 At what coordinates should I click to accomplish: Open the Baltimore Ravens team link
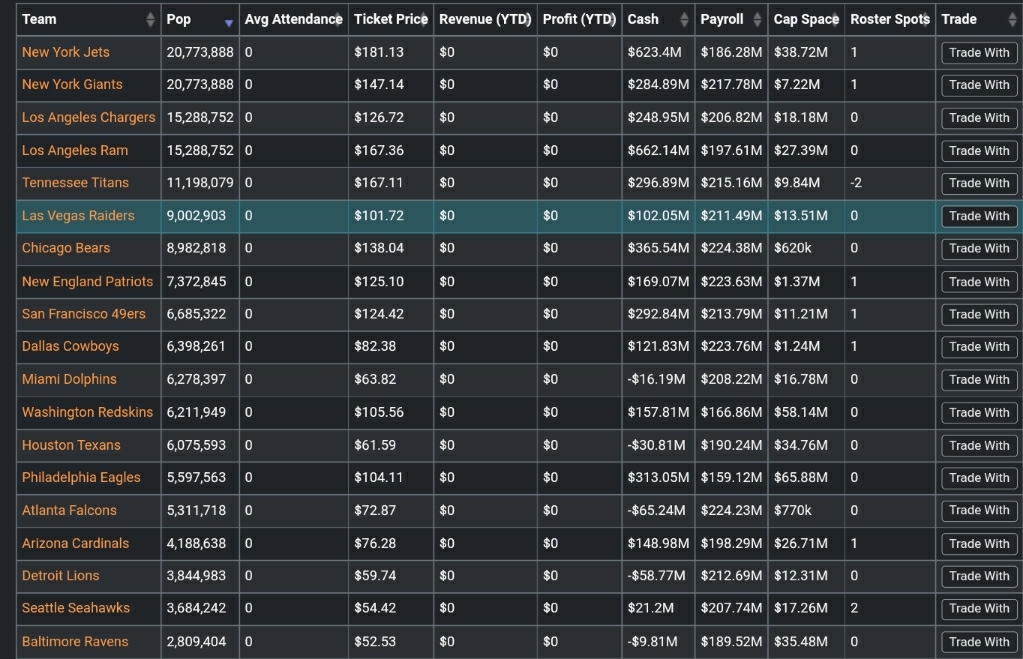coord(75,642)
